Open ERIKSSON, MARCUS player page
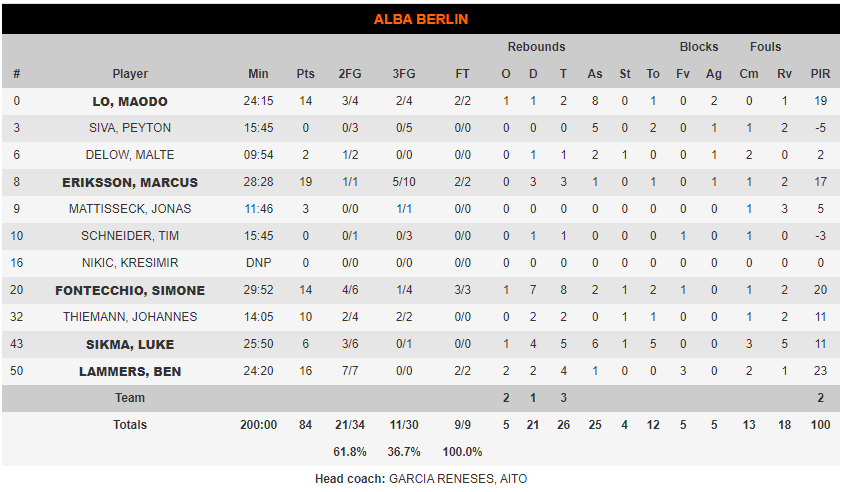Viewport: 842px width, 492px height. click(x=130, y=183)
